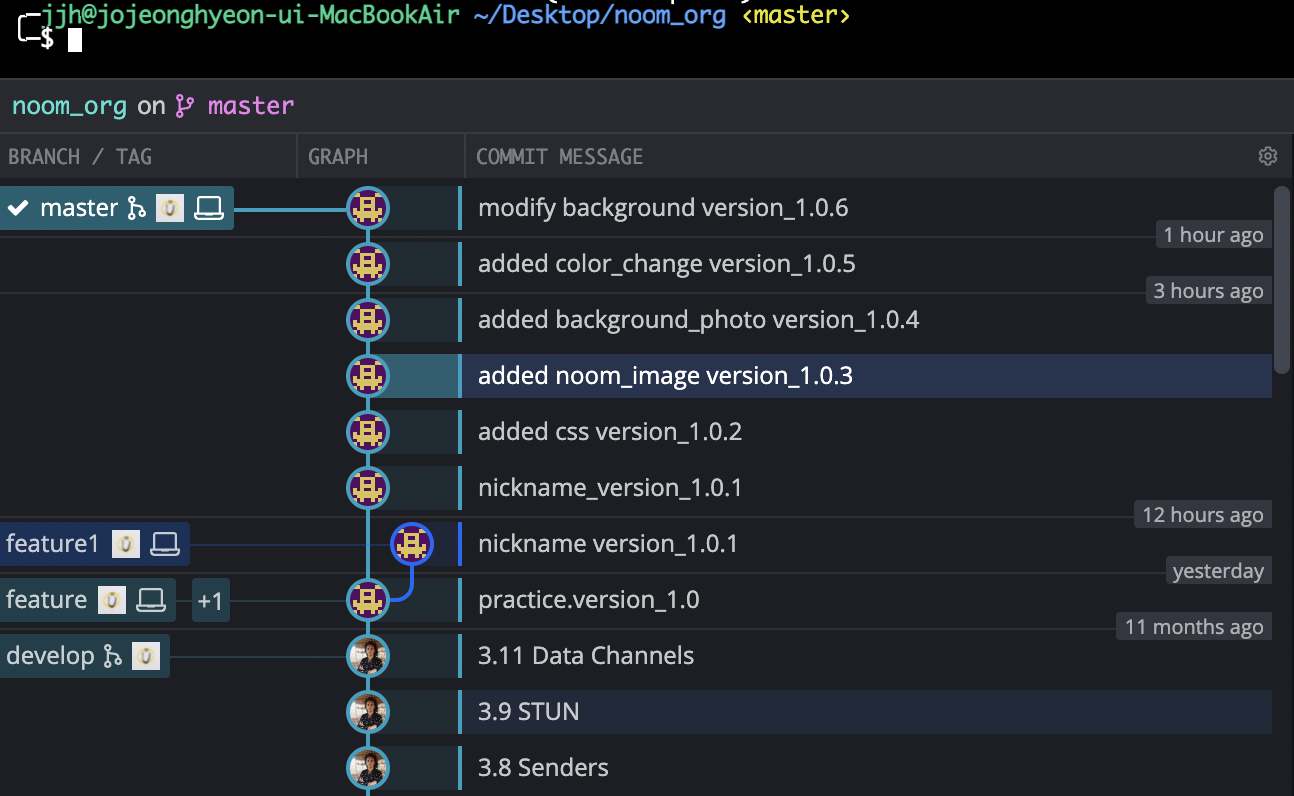The image size is (1294, 796).
Task: Click the branch icon next to develop
Action: pyautogui.click(x=113, y=656)
